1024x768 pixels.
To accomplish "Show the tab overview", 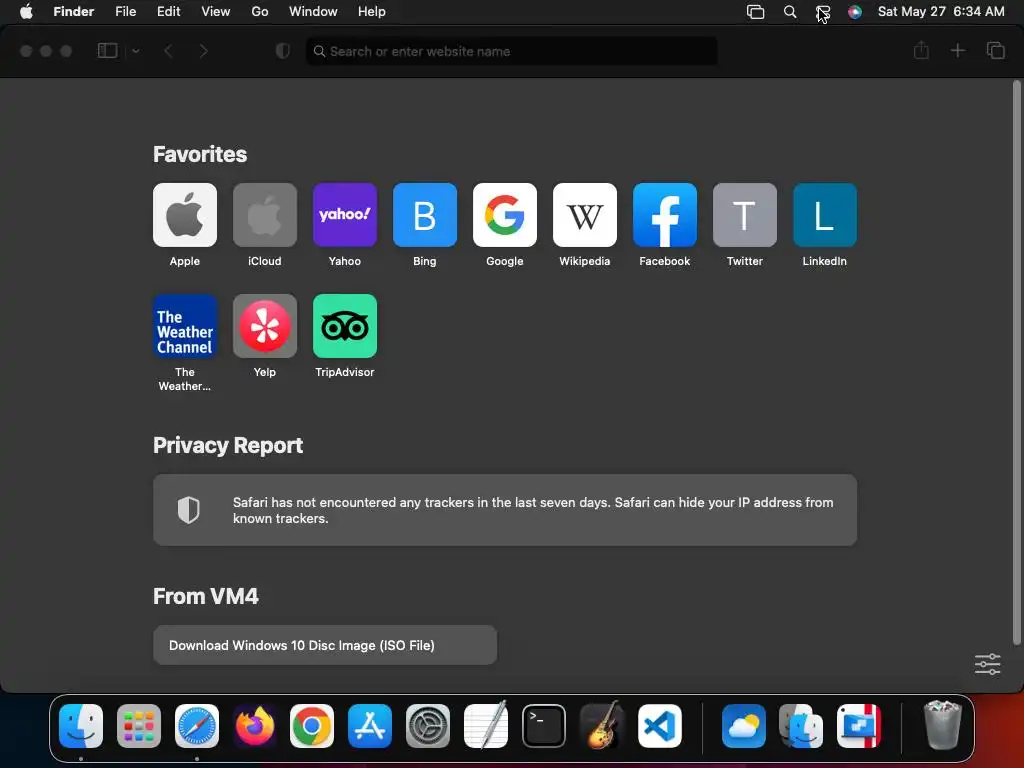I will coord(995,50).
